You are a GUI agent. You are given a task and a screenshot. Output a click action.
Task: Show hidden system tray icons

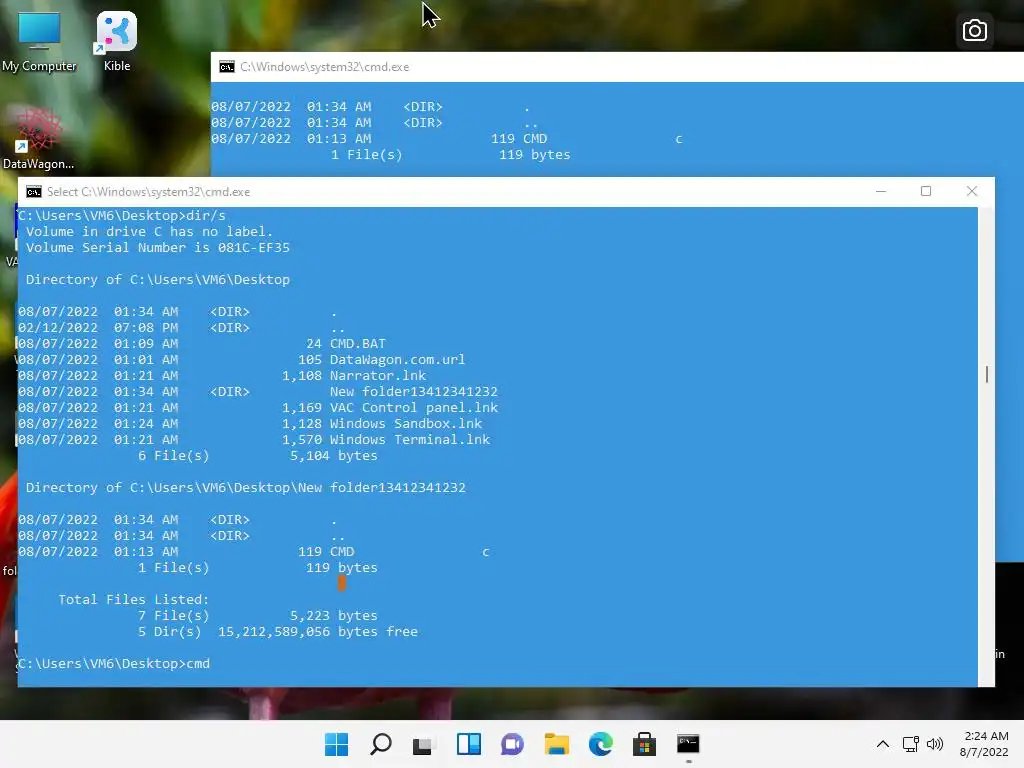882,744
